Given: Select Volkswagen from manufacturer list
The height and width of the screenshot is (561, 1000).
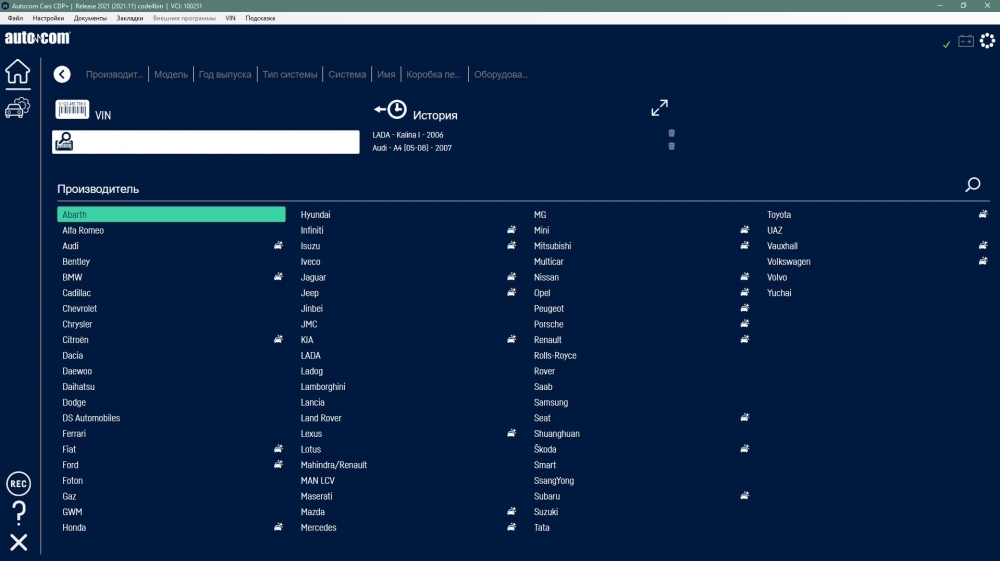Looking at the screenshot, I should click(x=788, y=262).
